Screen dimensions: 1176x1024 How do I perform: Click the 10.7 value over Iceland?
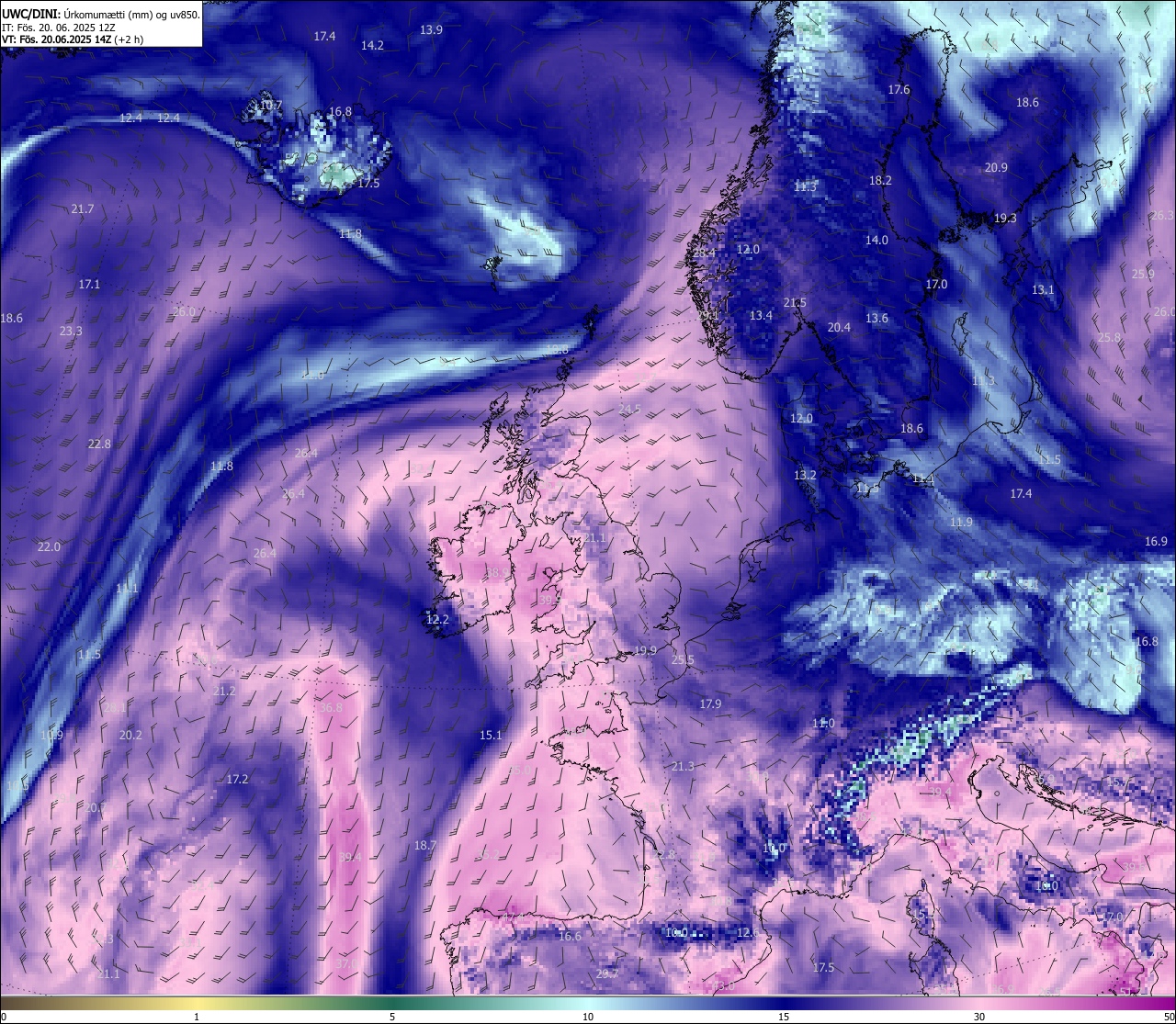point(270,107)
